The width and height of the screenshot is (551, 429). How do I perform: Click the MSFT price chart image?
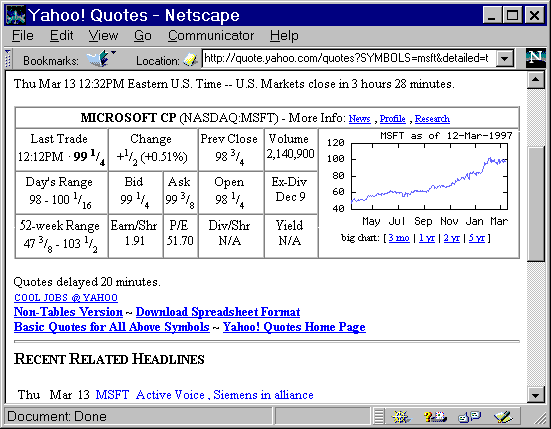[419, 179]
